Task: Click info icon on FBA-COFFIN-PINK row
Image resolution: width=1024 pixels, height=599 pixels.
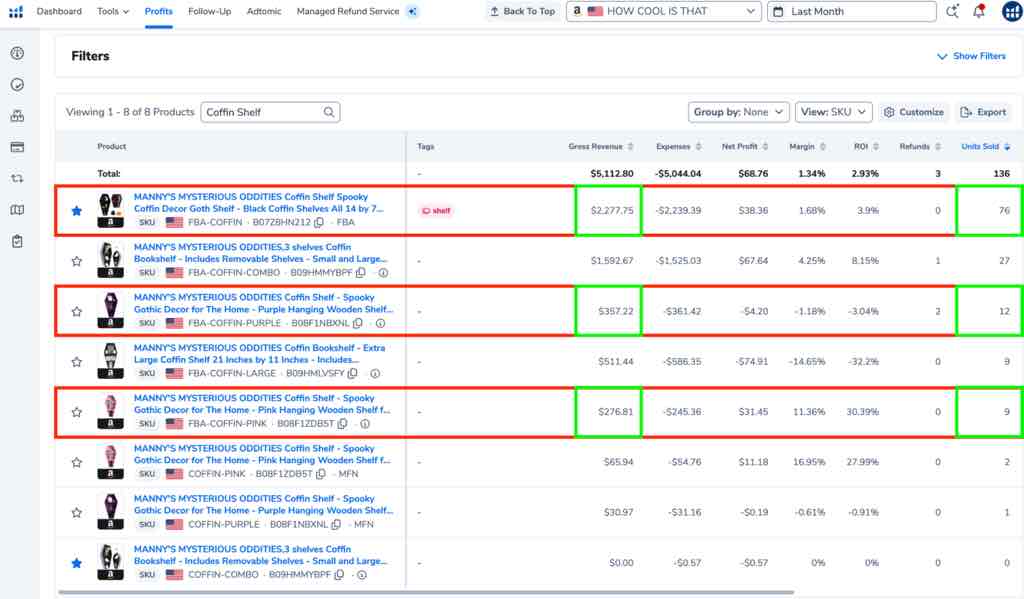Action: (x=365, y=423)
